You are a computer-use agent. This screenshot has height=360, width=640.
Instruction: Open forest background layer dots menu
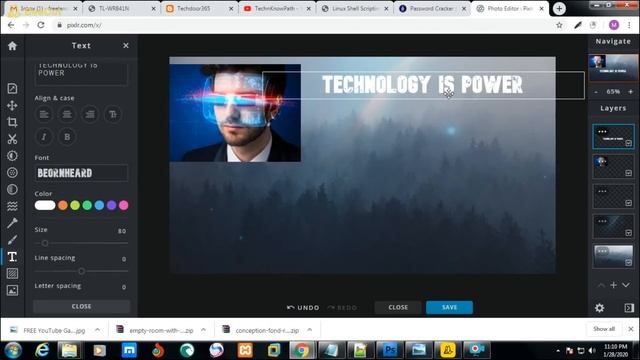602,251
